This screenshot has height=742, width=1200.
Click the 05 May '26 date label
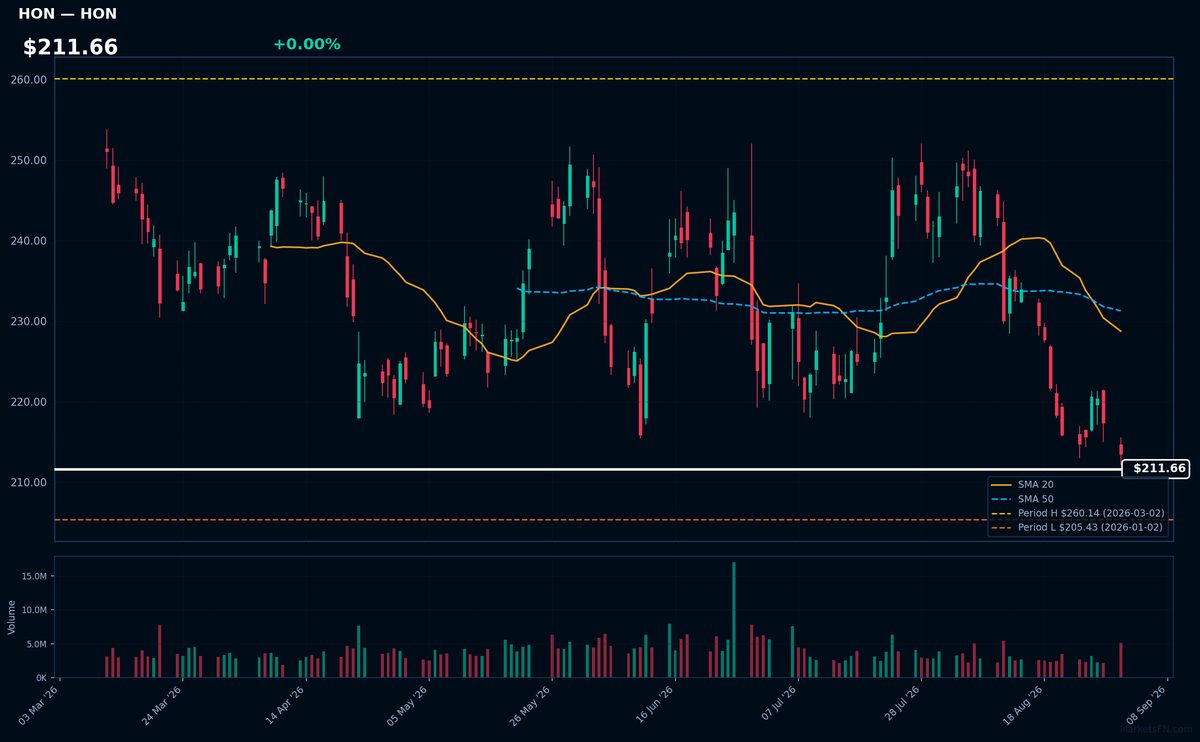[409, 706]
